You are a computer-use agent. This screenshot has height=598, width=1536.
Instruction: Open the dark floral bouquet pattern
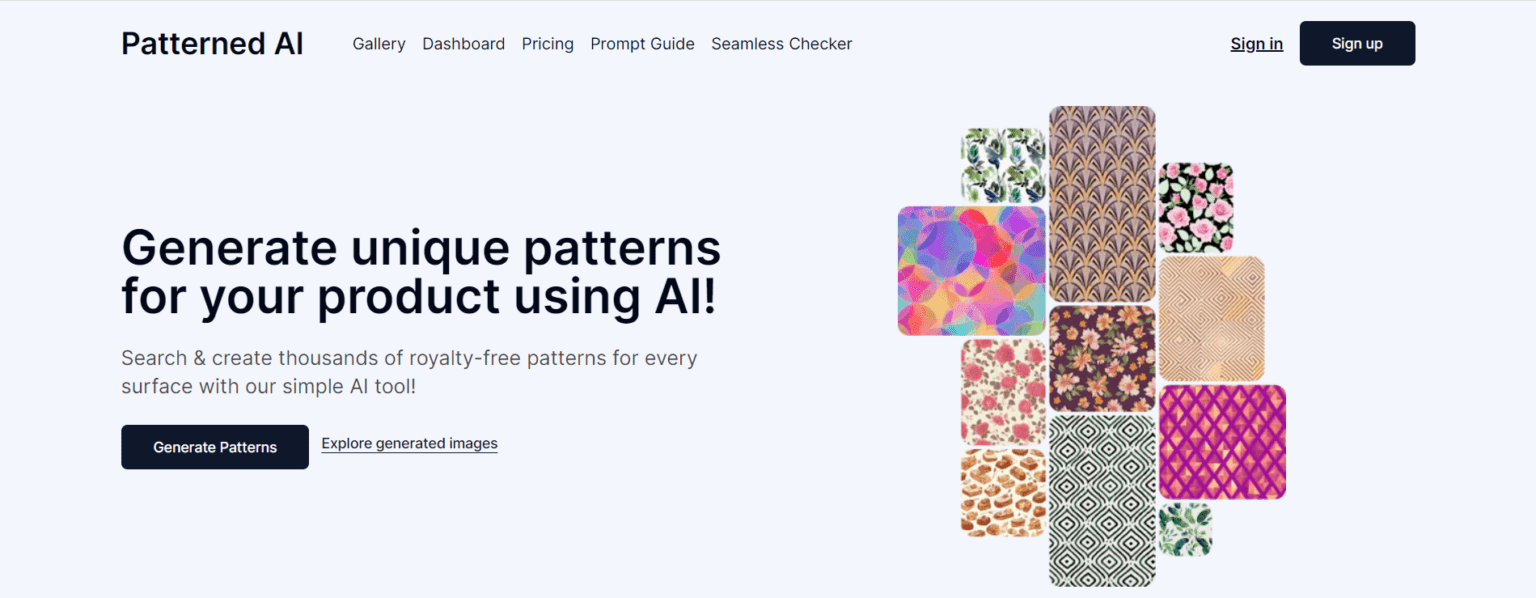[x=1103, y=360]
